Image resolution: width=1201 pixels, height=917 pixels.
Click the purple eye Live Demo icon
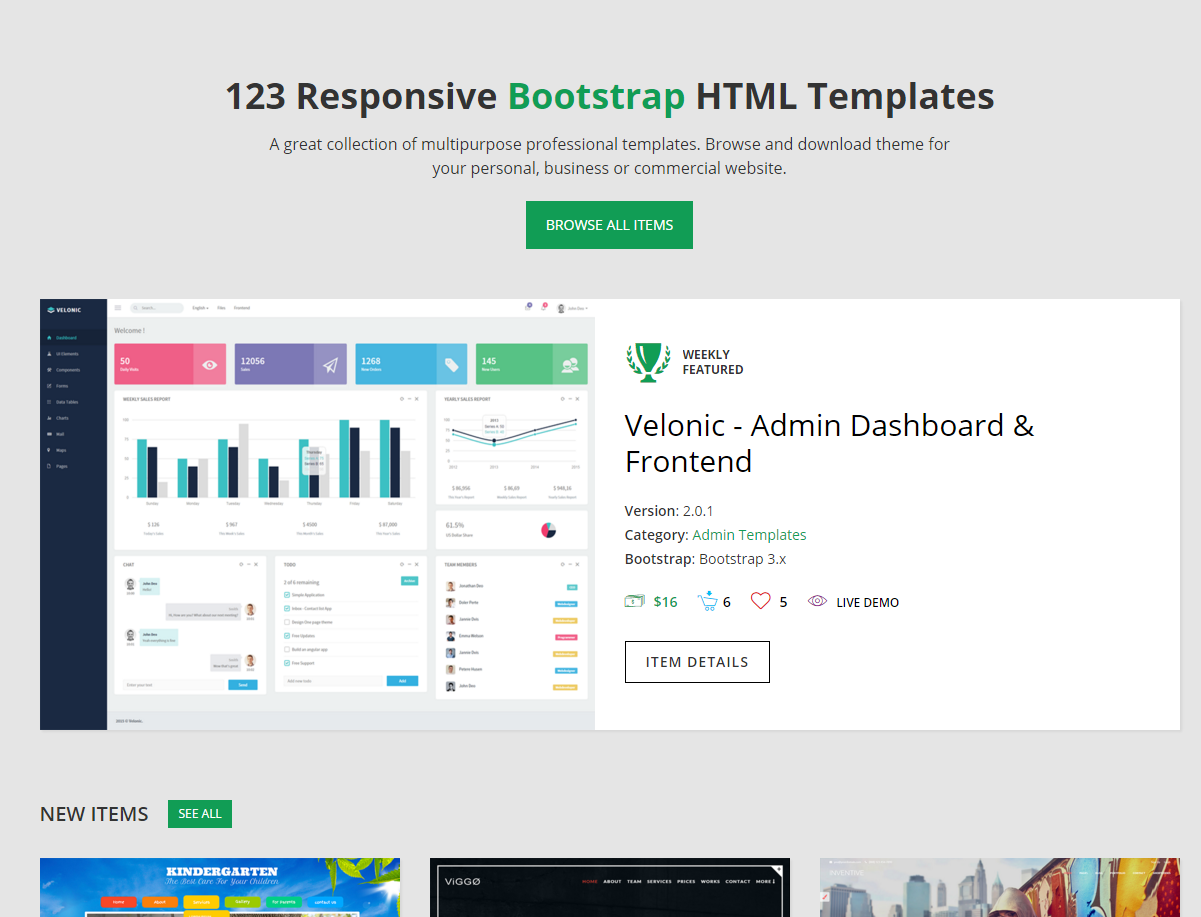coord(817,601)
